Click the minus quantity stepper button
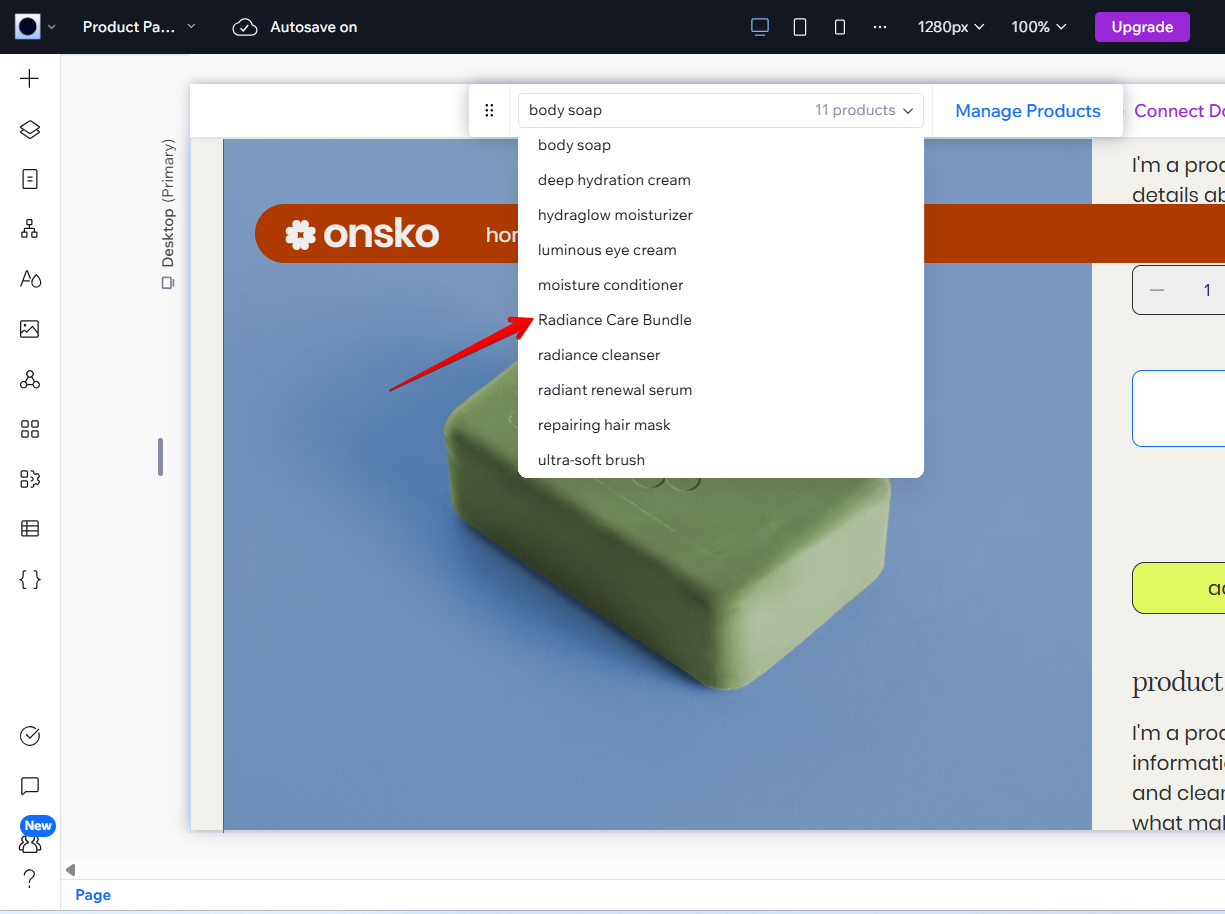The height and width of the screenshot is (914, 1225). pyautogui.click(x=1157, y=290)
